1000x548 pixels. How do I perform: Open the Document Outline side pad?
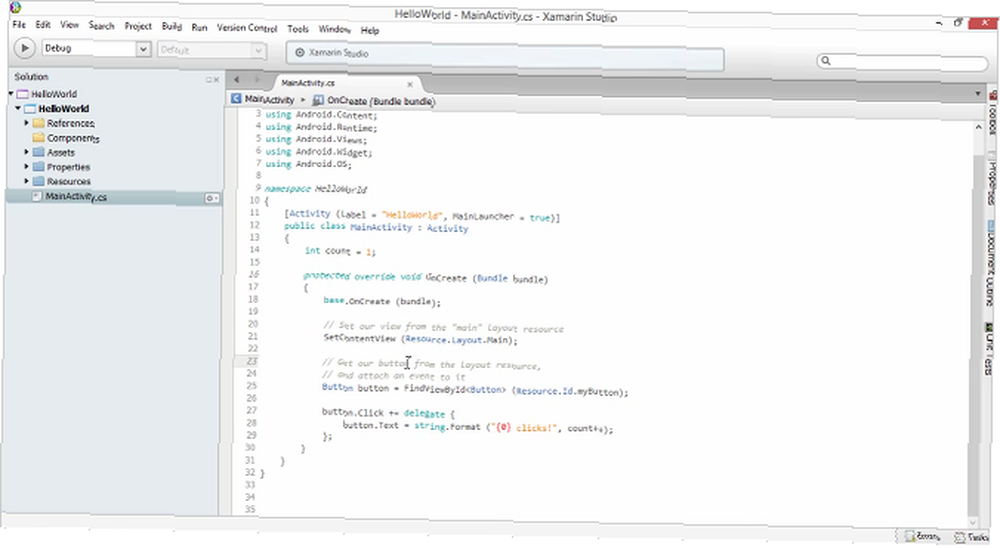pos(992,265)
